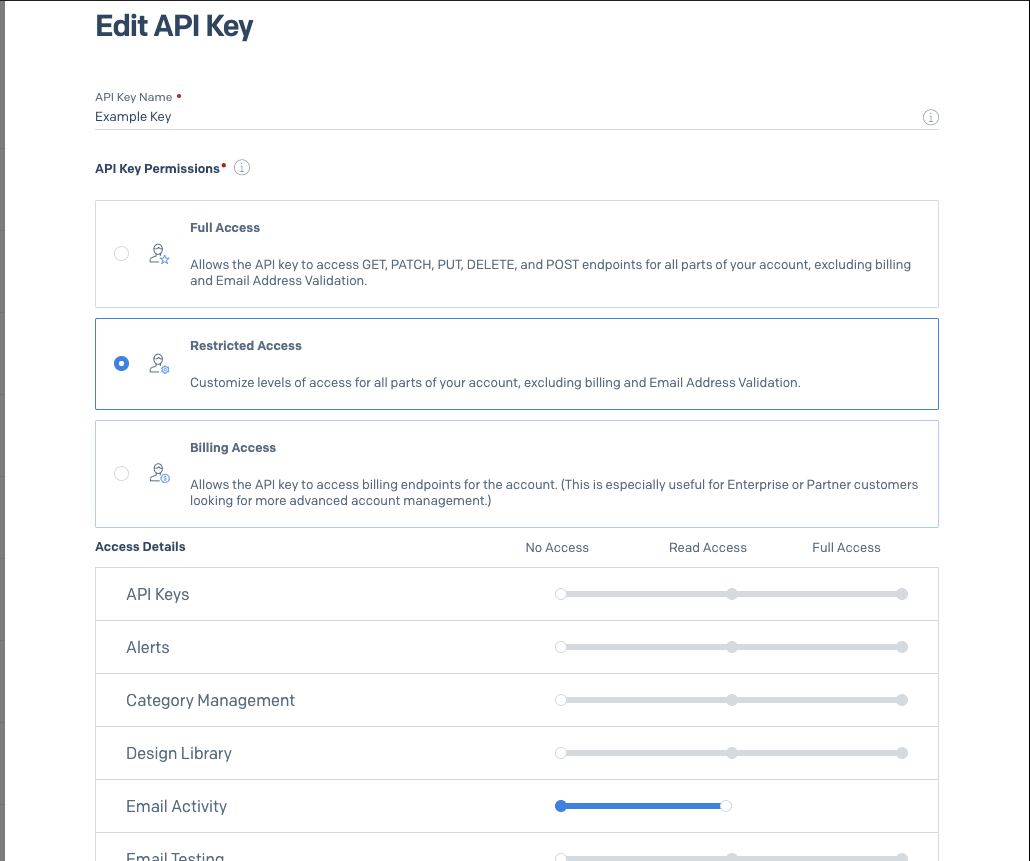This screenshot has height=861, width=1030.
Task: Select the Full Access radio button
Action: coord(121,254)
